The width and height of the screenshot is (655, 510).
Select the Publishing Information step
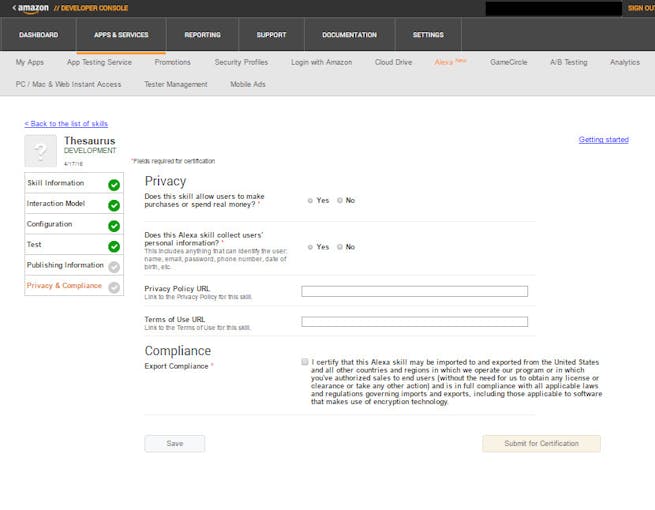click(x=74, y=265)
